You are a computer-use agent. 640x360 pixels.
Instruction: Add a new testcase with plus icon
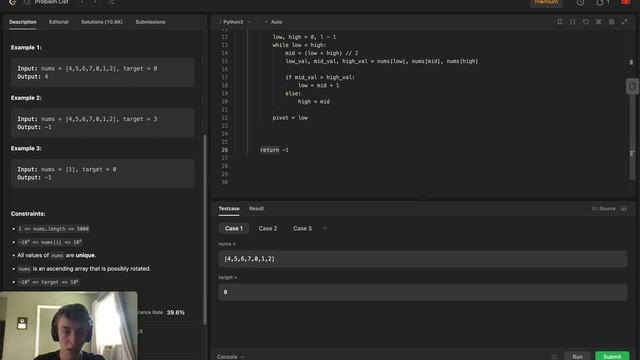[325, 229]
